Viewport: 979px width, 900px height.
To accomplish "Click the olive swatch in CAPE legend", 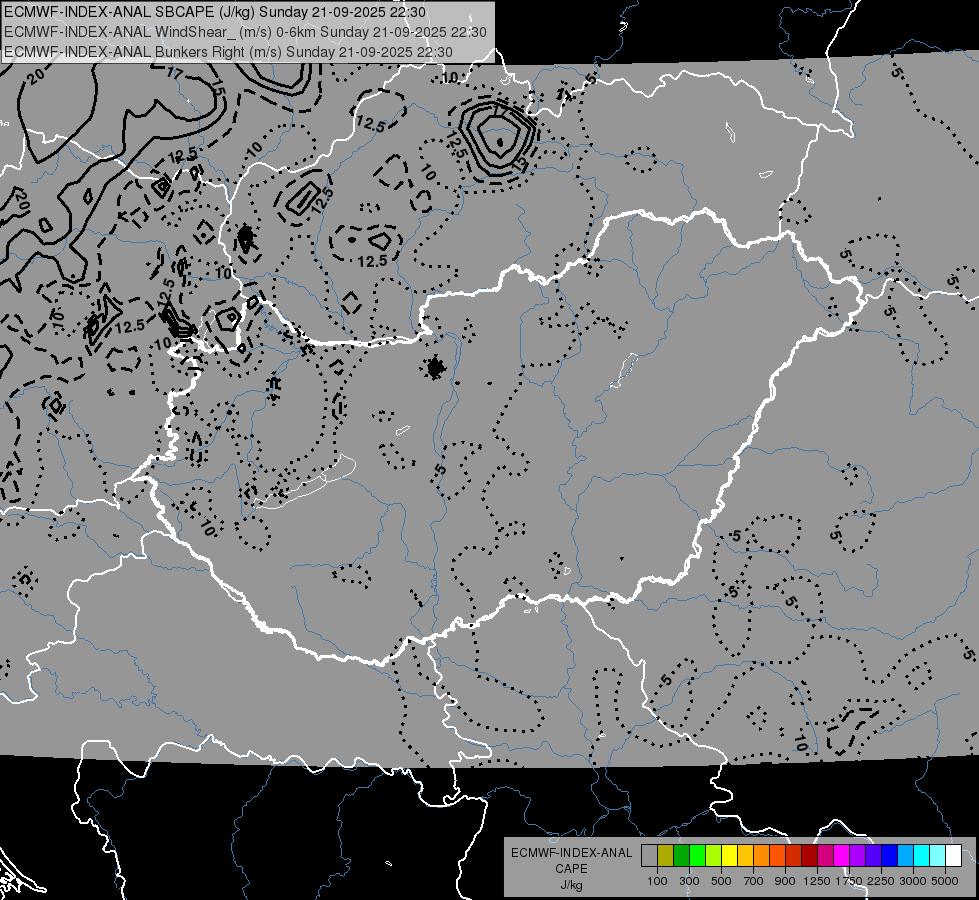I will point(665,856).
